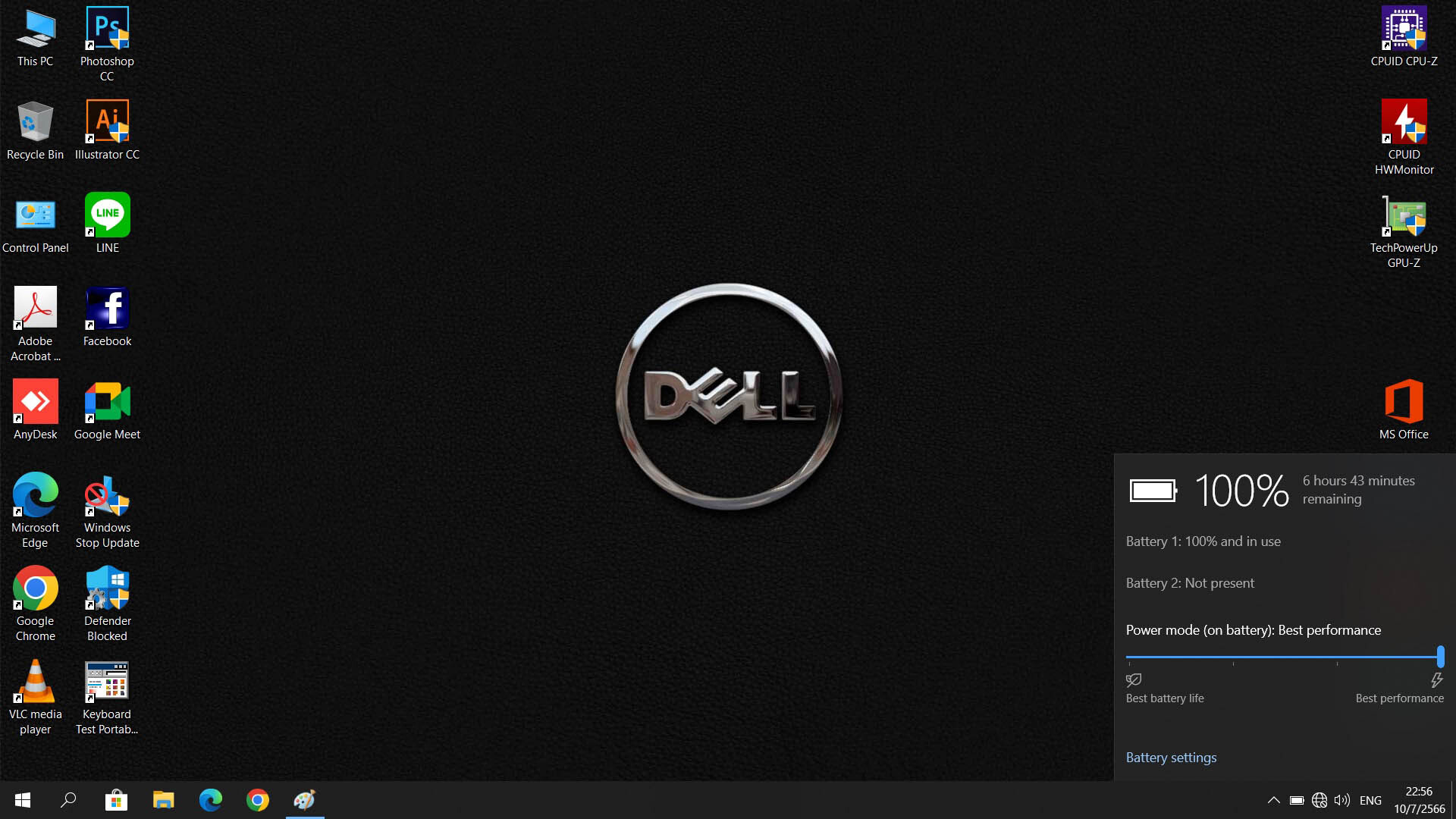The image size is (1456, 819).
Task: Open This PC desktop icon
Action: [35, 38]
